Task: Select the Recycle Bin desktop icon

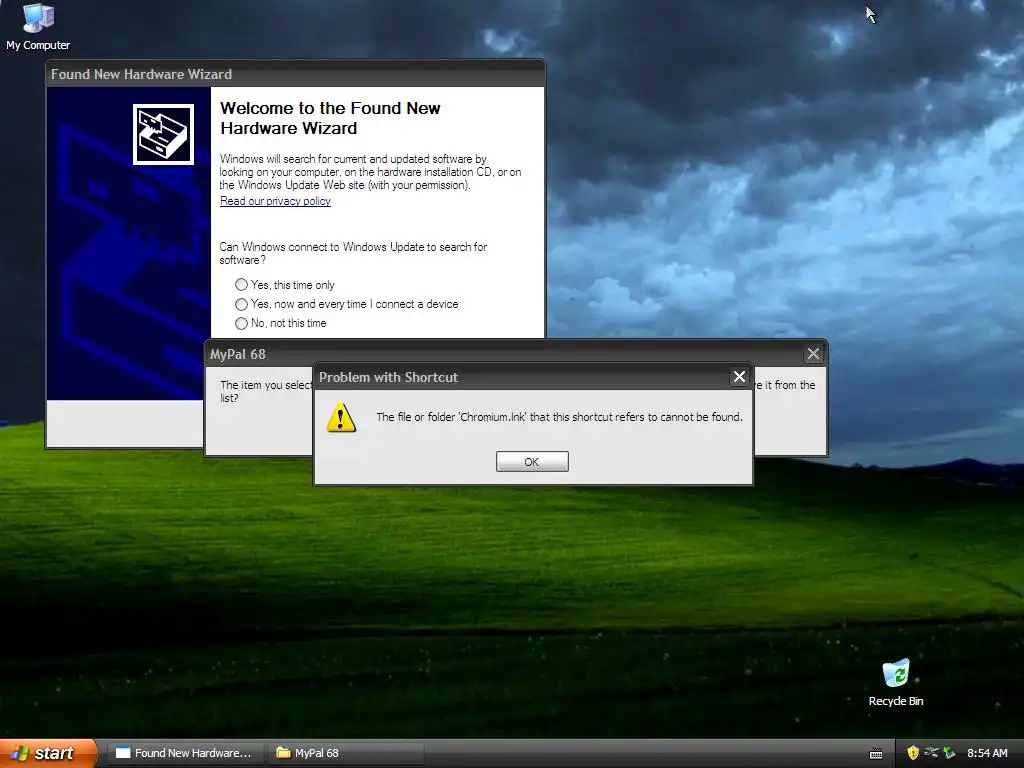Action: 896,682
